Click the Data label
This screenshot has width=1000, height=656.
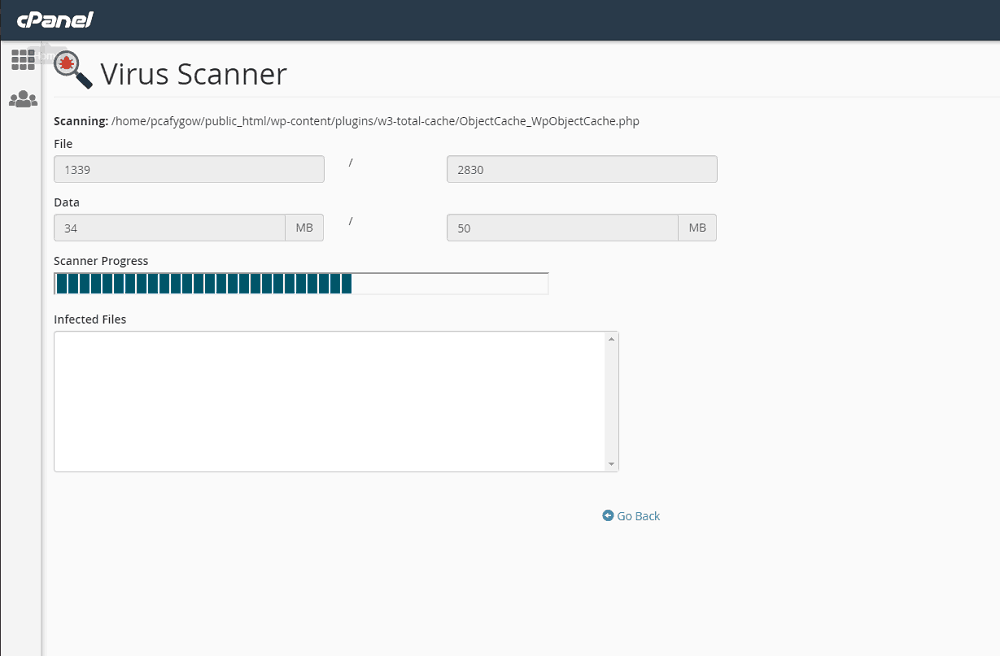(66, 203)
